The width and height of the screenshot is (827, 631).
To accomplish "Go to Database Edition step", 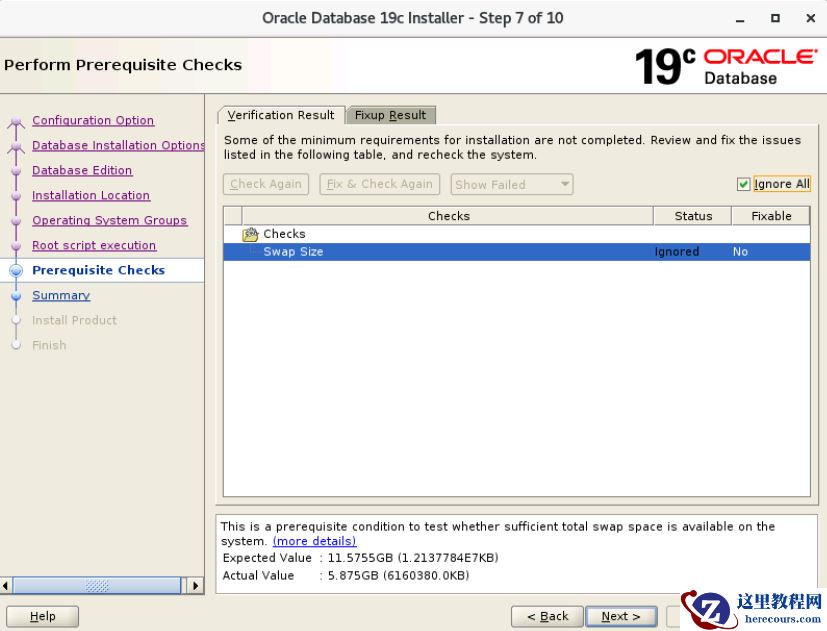I will pyautogui.click(x=82, y=170).
